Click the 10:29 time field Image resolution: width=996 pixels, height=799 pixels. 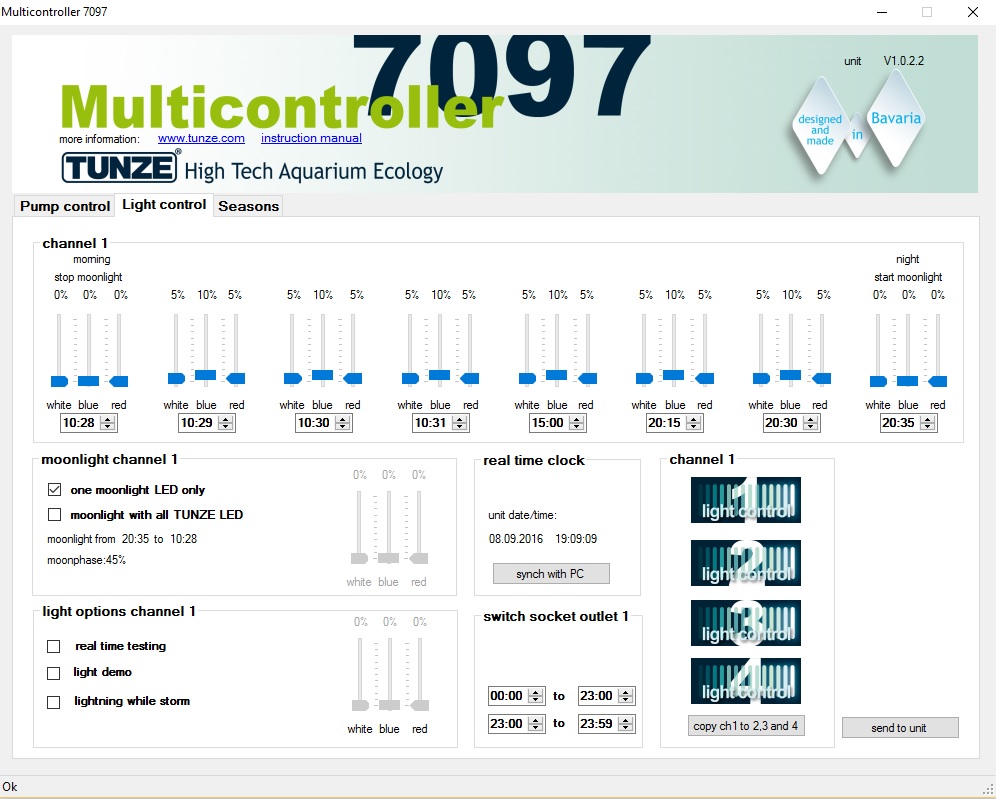pyautogui.click(x=206, y=423)
